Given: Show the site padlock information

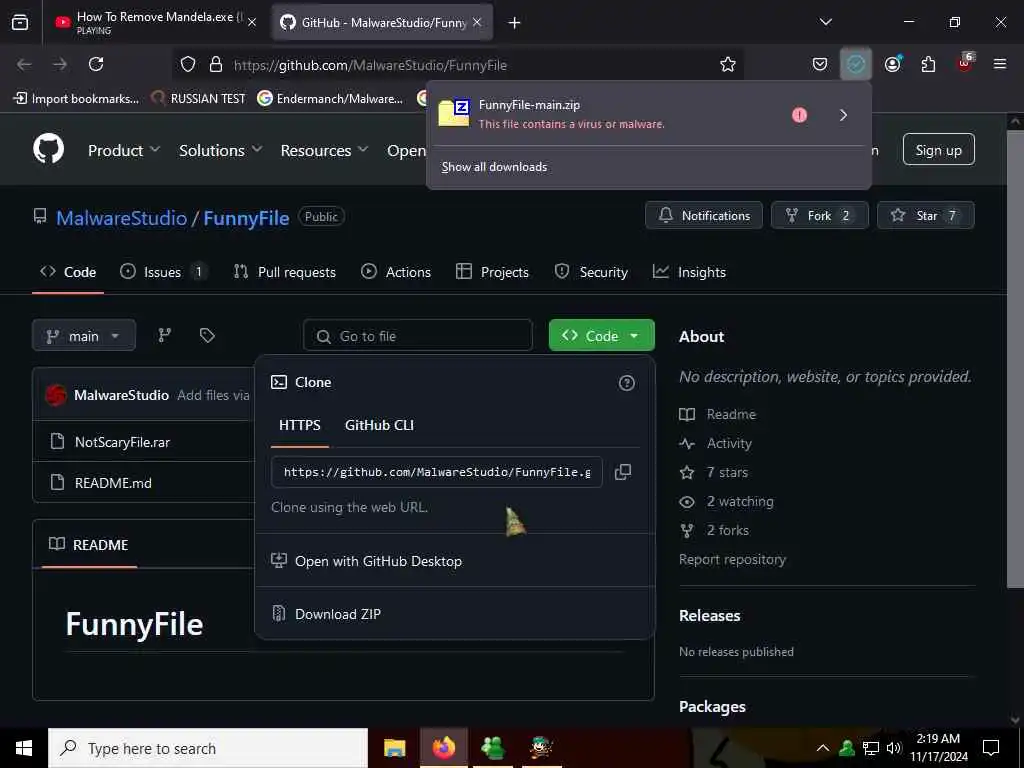Looking at the screenshot, I should 216,64.
